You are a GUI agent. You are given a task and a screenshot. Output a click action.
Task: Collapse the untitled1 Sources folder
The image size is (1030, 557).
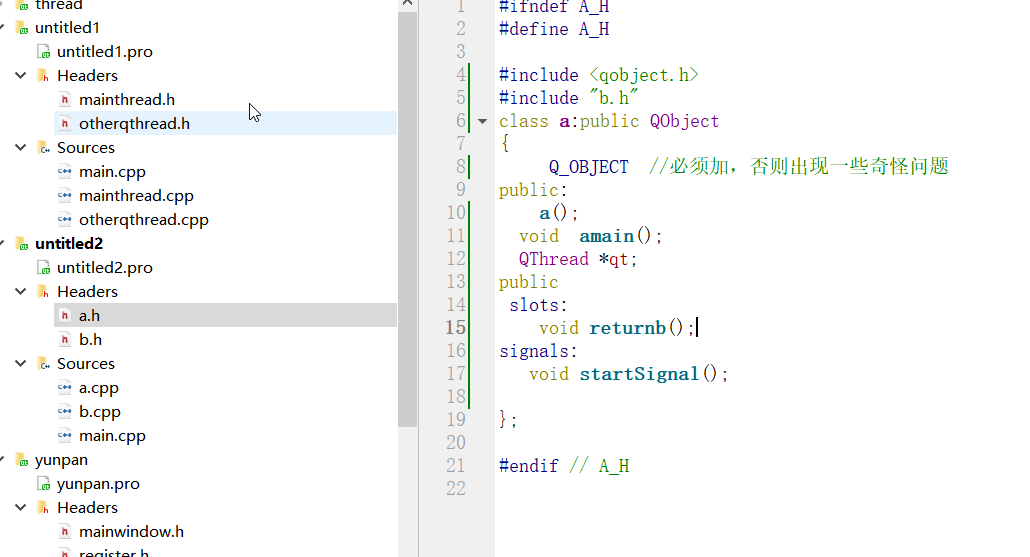[20, 147]
